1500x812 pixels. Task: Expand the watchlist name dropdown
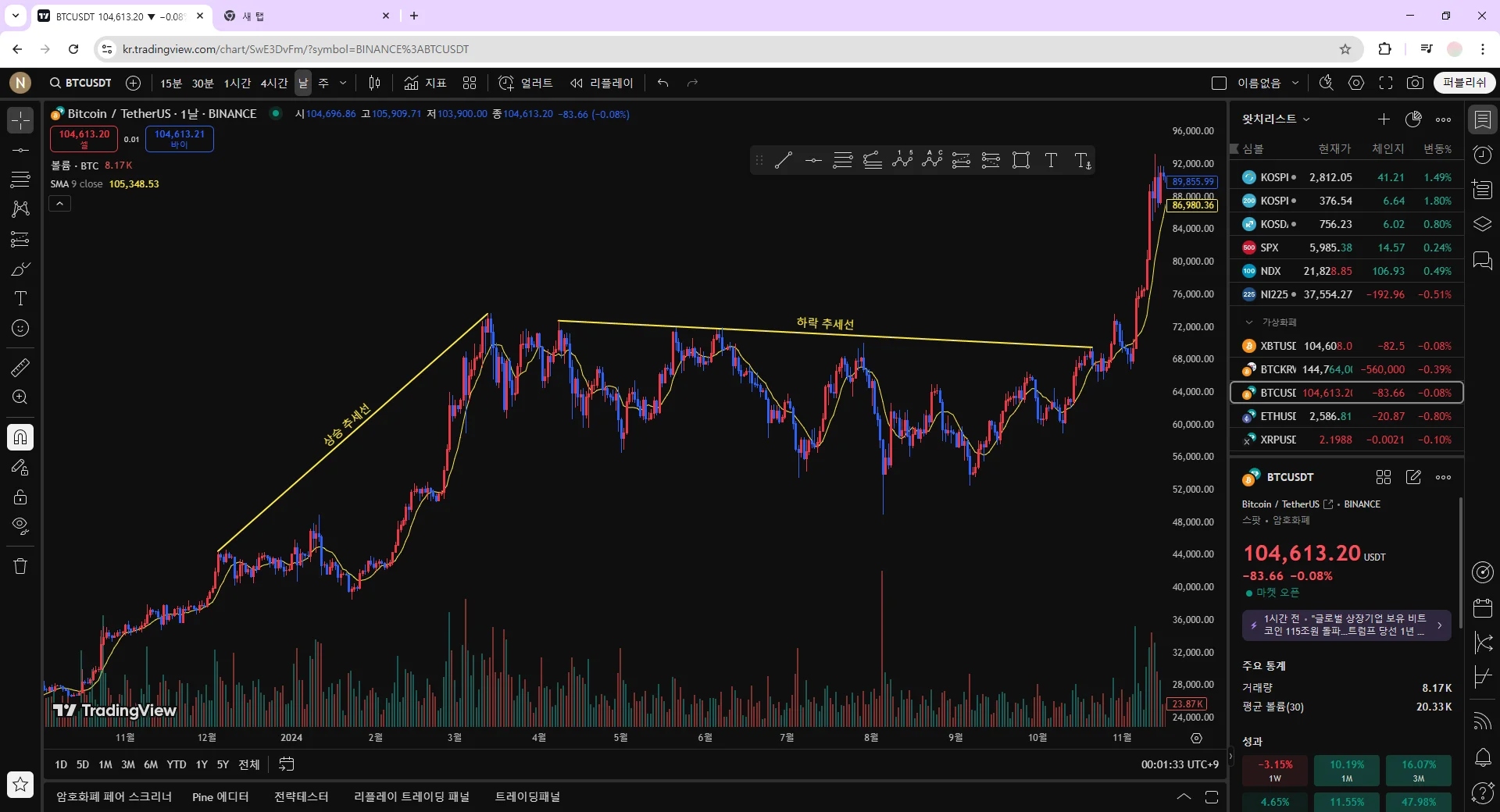[x=1276, y=119]
